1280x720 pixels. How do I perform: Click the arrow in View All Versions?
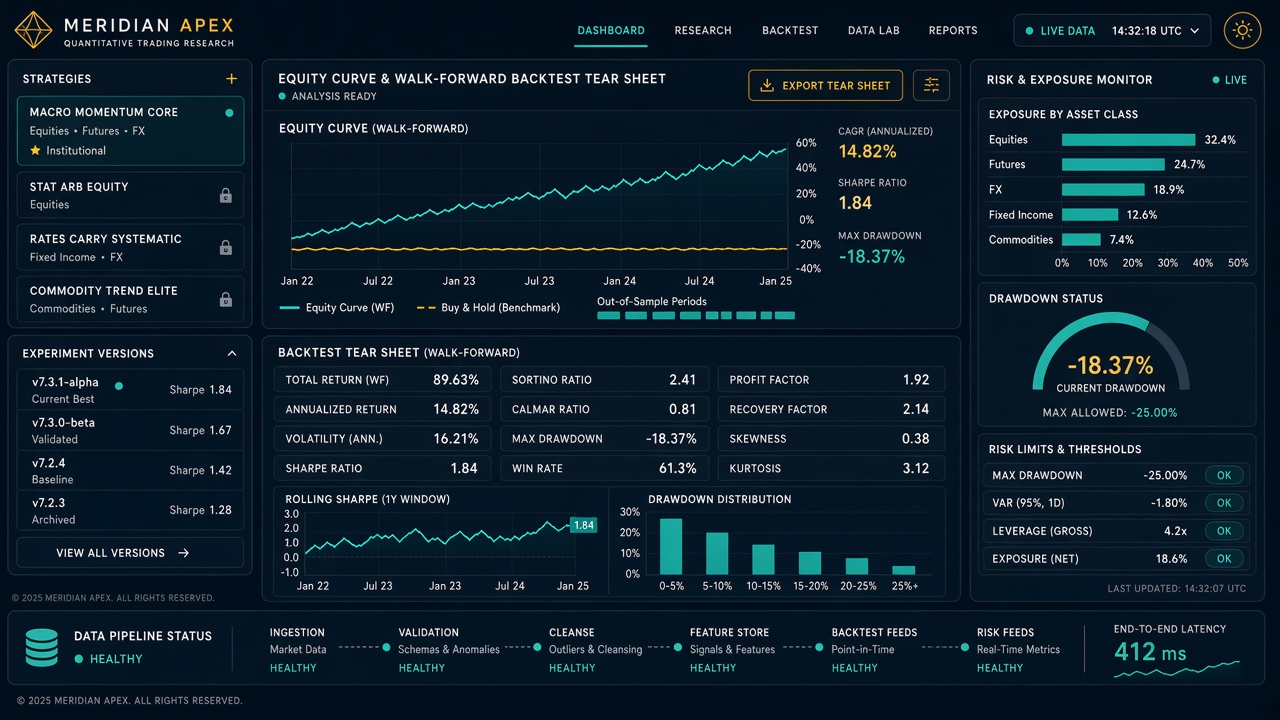tap(183, 553)
